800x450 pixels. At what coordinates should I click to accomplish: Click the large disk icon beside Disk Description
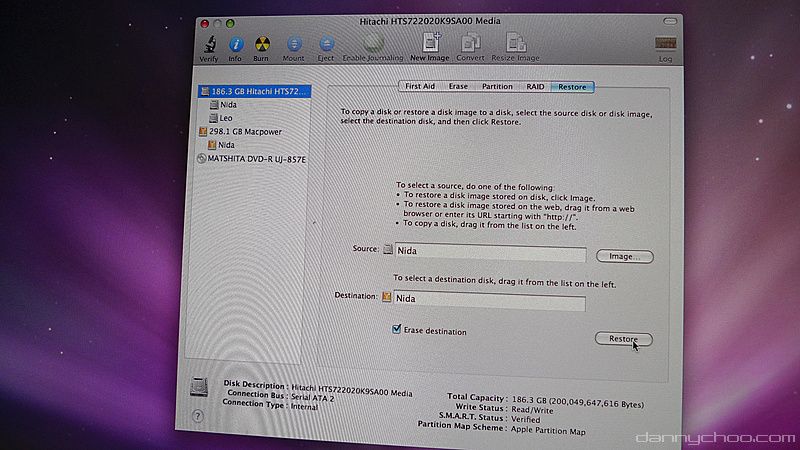(x=199, y=387)
